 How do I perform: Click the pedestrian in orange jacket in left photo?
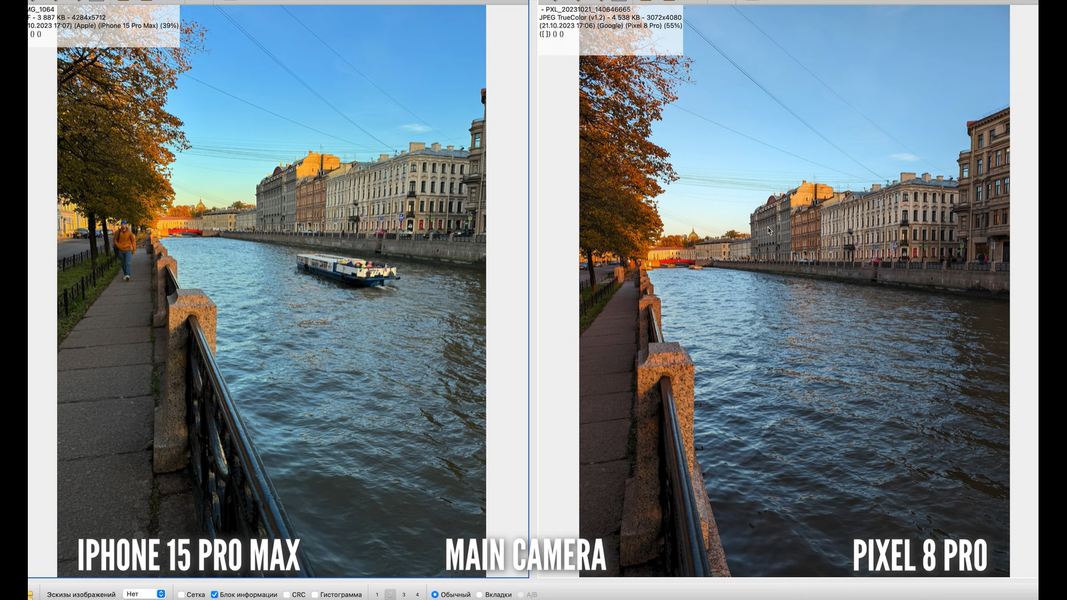click(125, 249)
